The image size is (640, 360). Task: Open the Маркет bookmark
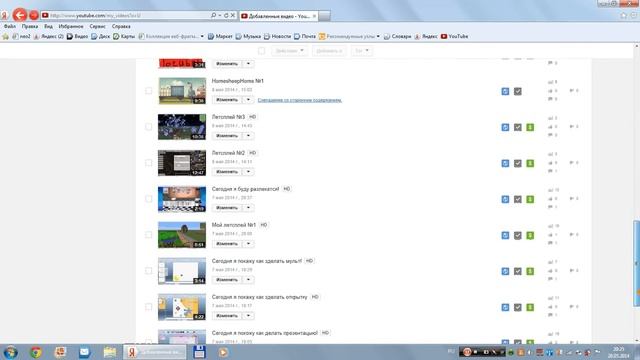coord(220,36)
